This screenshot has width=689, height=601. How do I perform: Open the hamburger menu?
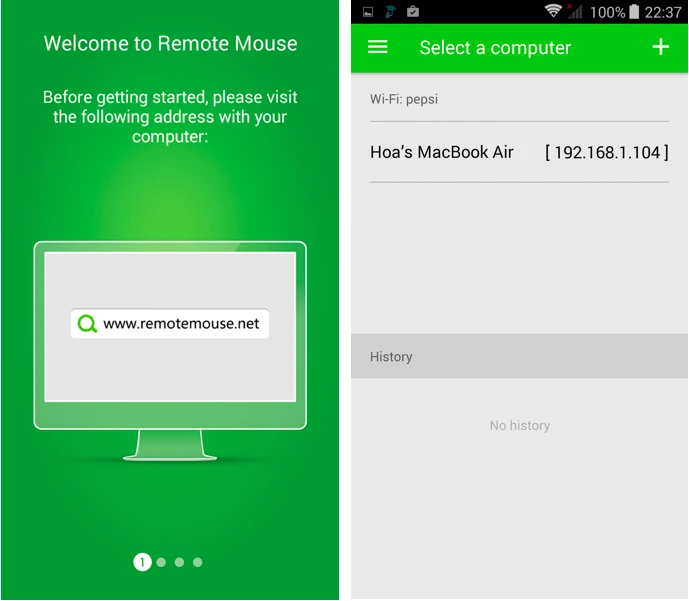(x=378, y=47)
